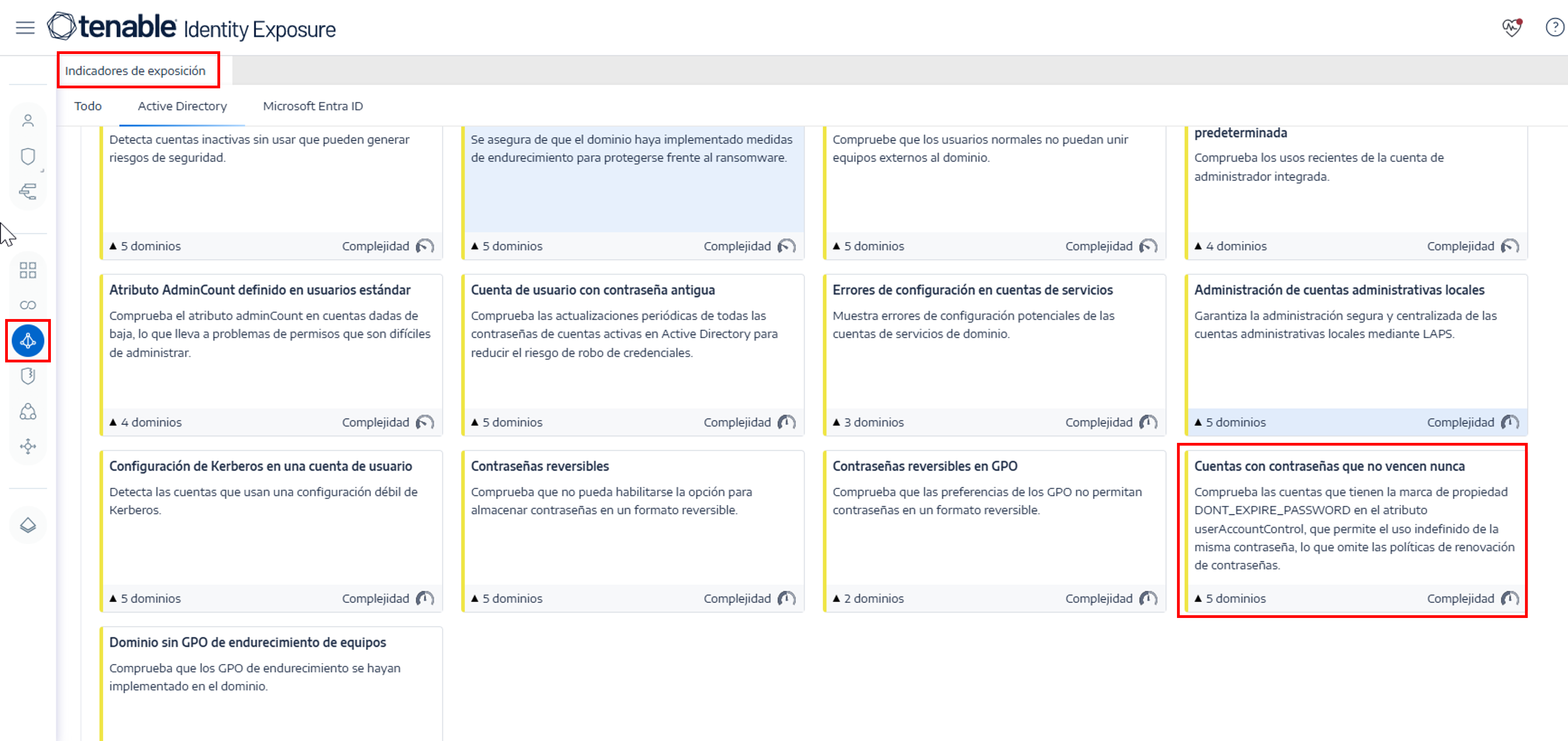Open the Contraseñas reversibles en GPO title
Image resolution: width=1568 pixels, height=741 pixels.
[x=924, y=466]
